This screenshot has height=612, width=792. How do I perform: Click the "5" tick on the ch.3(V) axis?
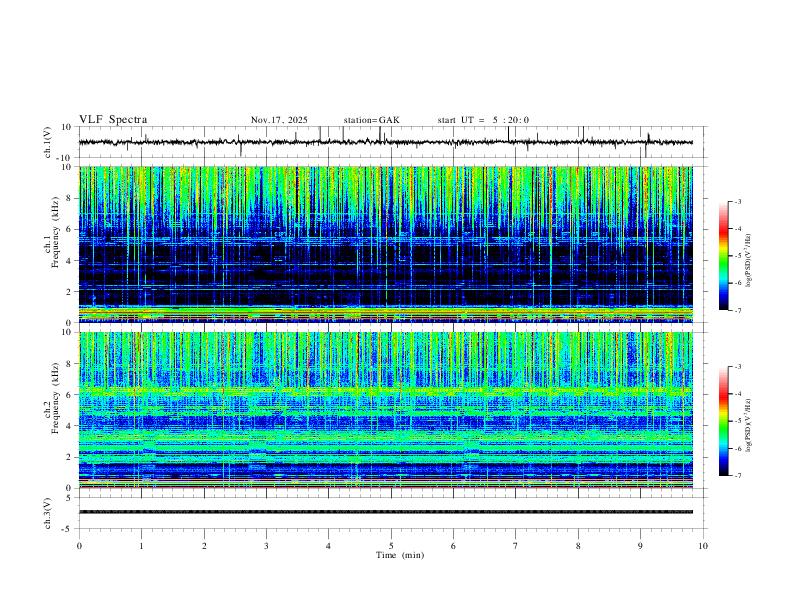[69, 498]
